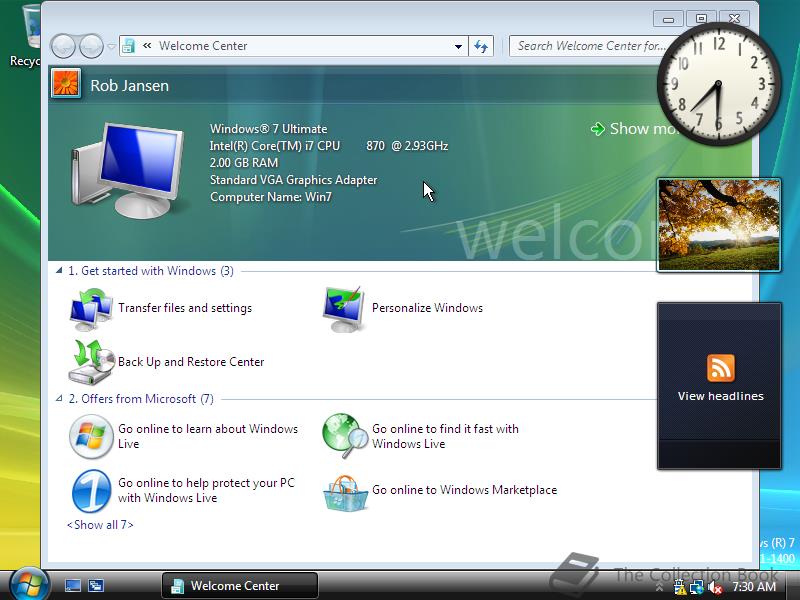Click the Windows Live logo icon
Image resolution: width=800 pixels, height=600 pixels.
coord(91,436)
